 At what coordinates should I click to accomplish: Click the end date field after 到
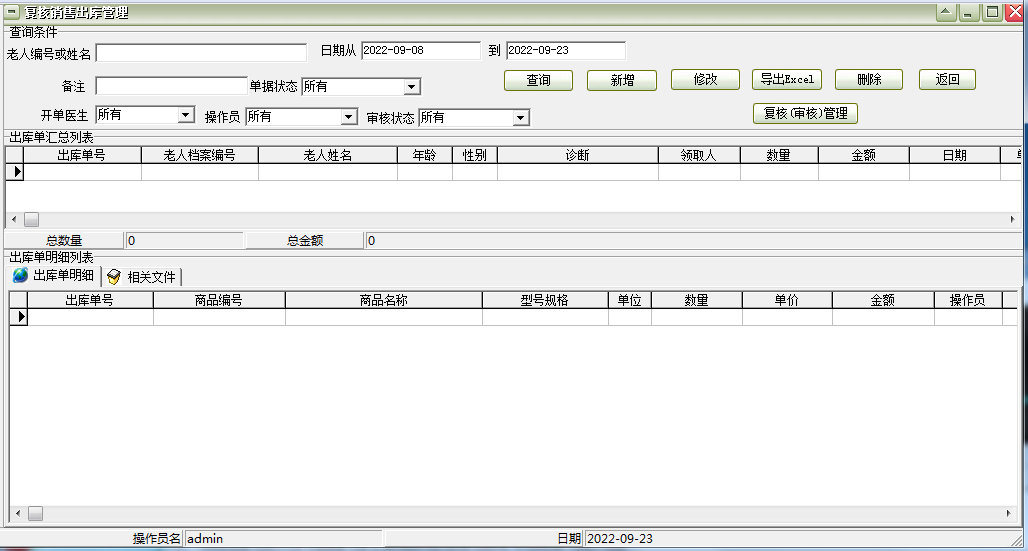click(x=565, y=50)
